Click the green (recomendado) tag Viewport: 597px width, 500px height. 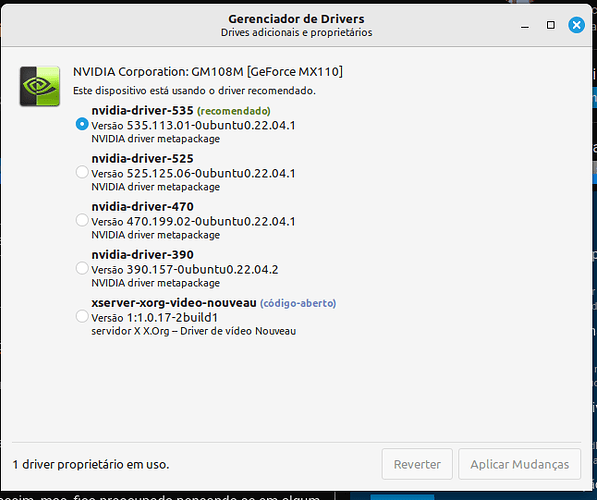point(234,111)
